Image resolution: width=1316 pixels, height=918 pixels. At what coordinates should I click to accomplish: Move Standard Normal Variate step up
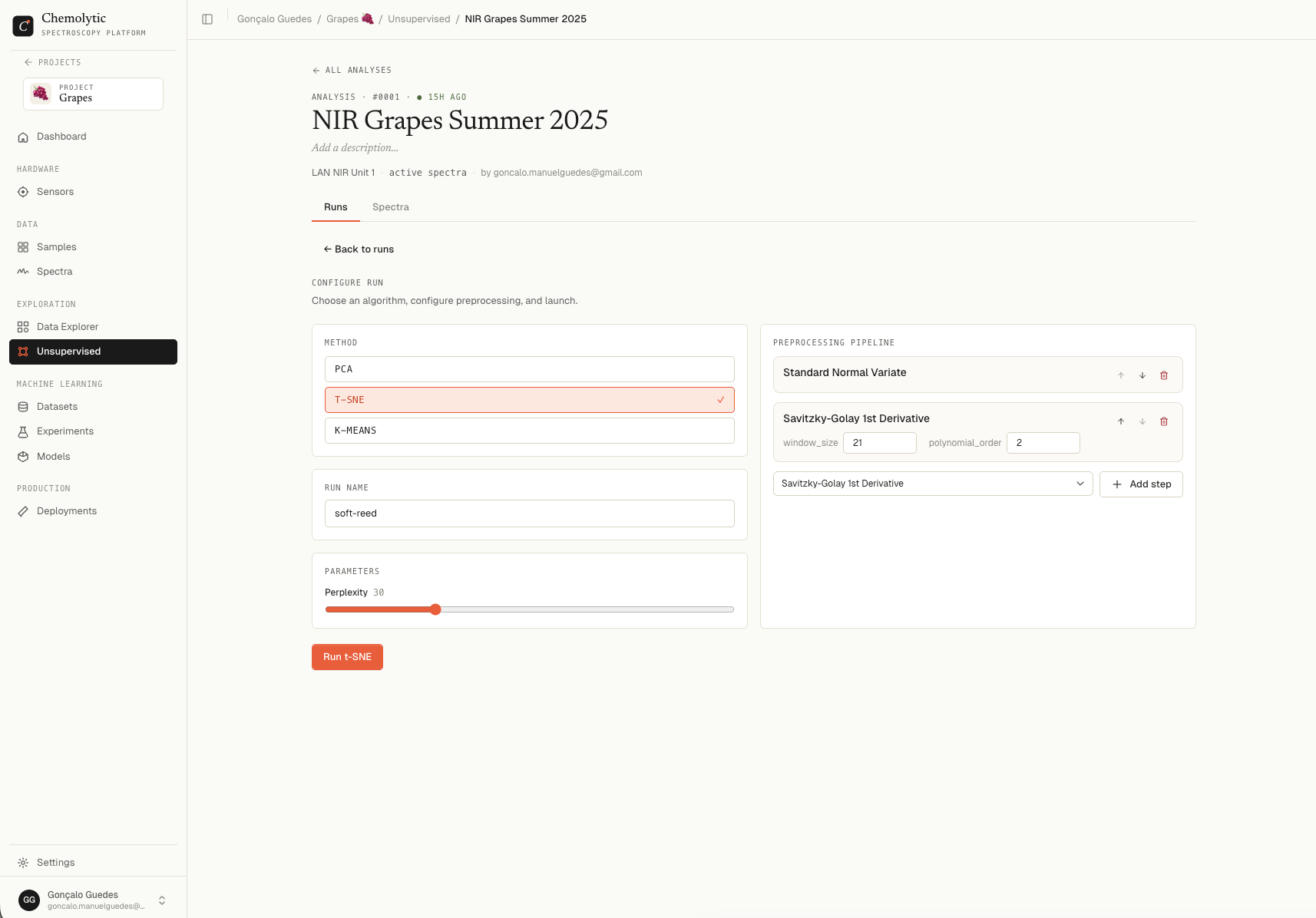[1121, 375]
